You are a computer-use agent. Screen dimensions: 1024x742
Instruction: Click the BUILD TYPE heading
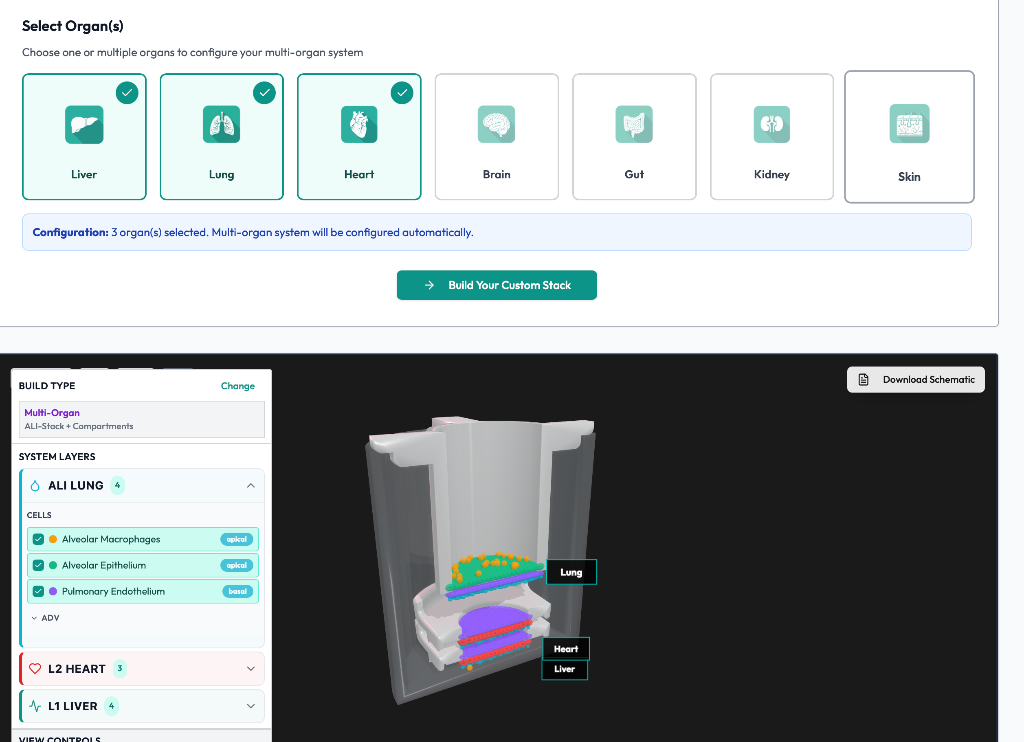[47, 386]
